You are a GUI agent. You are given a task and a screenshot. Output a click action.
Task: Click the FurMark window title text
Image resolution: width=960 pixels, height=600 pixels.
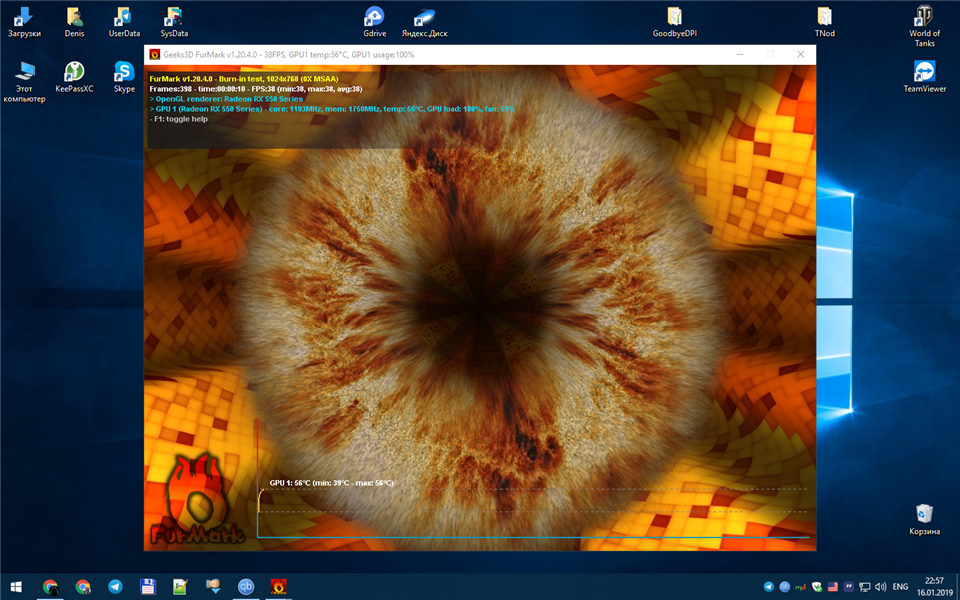coord(288,54)
